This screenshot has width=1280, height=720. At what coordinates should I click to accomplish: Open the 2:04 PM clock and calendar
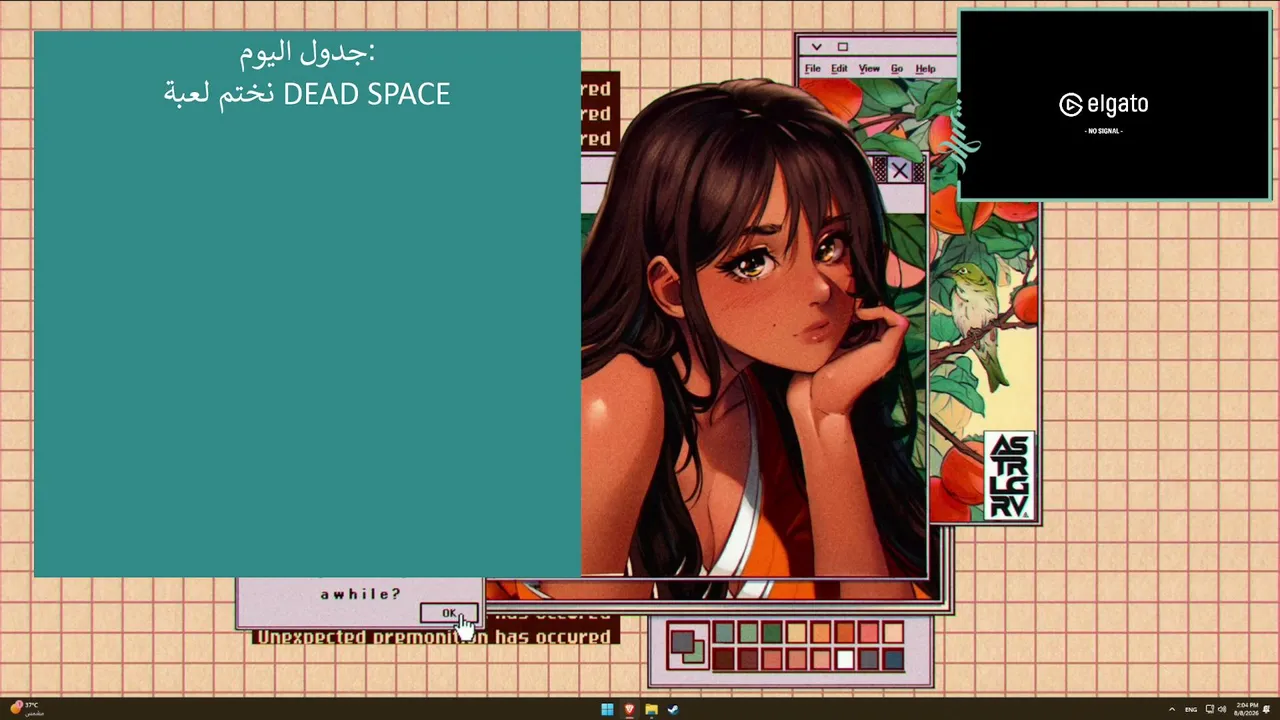(x=1246, y=709)
